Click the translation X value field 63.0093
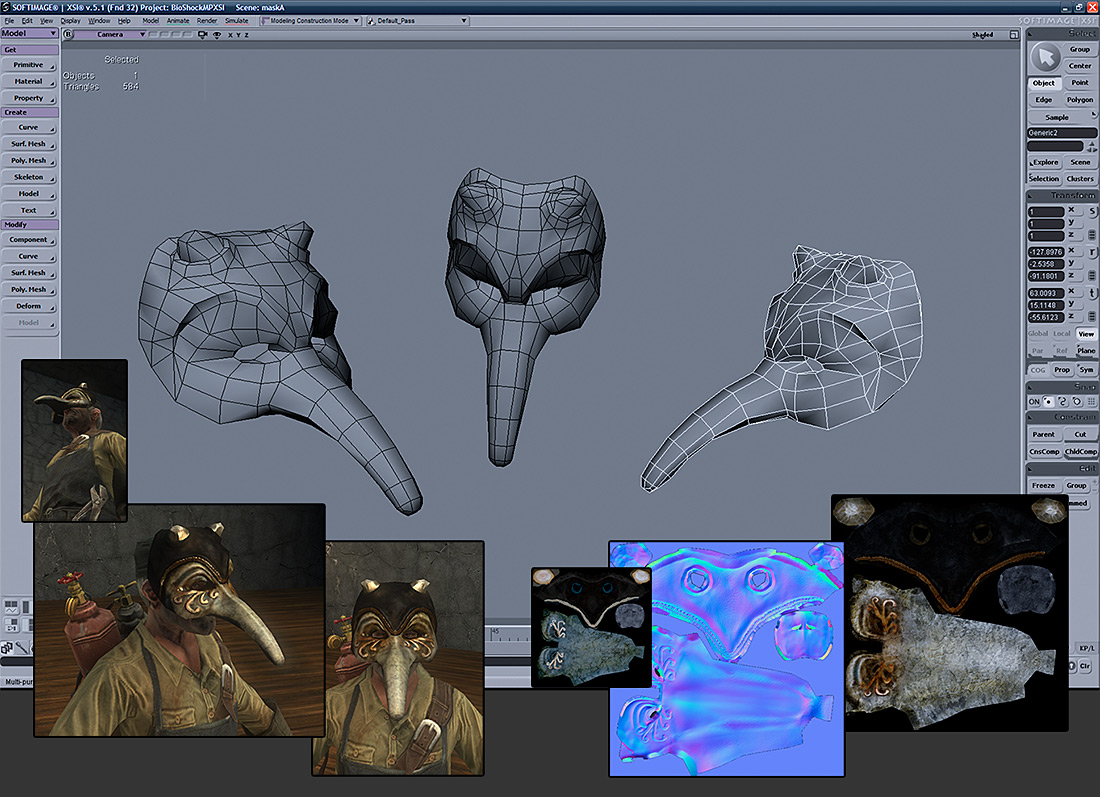Image resolution: width=1100 pixels, height=797 pixels. (1046, 293)
